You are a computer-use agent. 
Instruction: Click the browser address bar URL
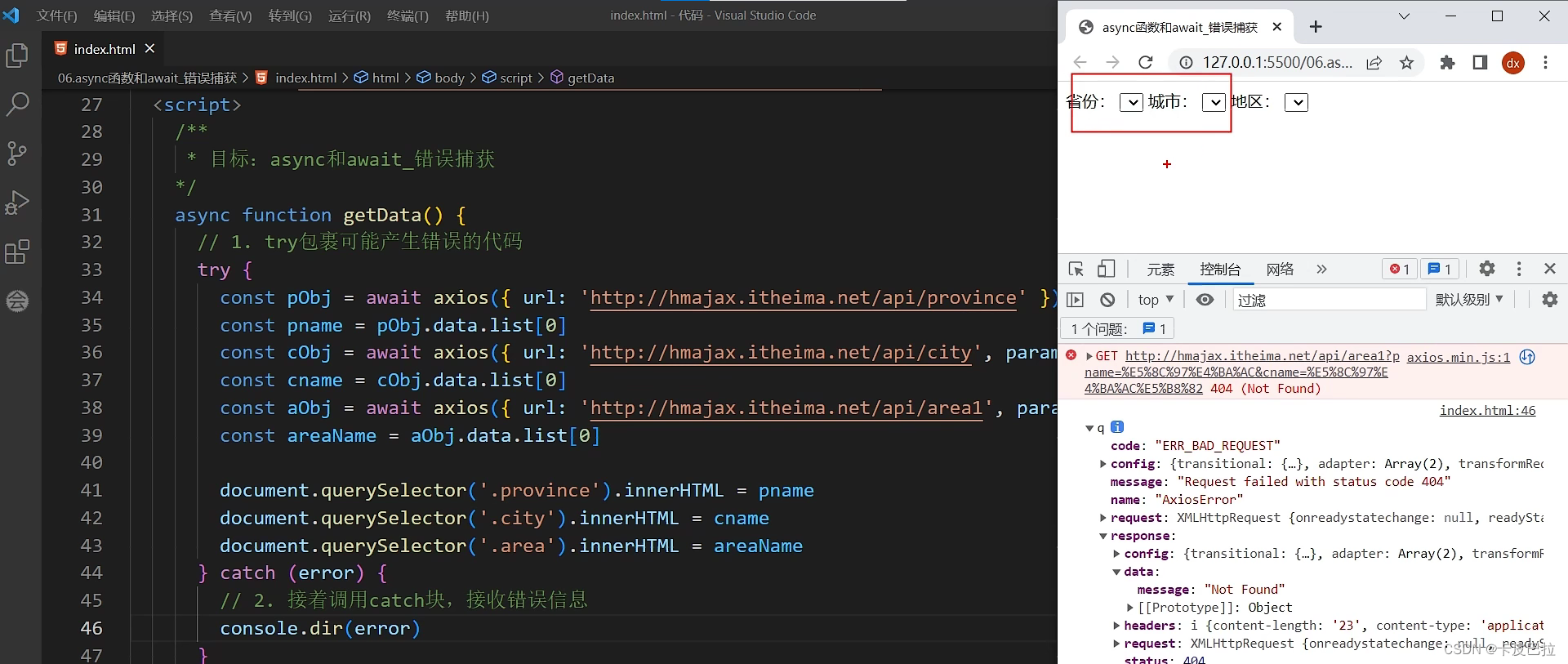tap(1277, 63)
